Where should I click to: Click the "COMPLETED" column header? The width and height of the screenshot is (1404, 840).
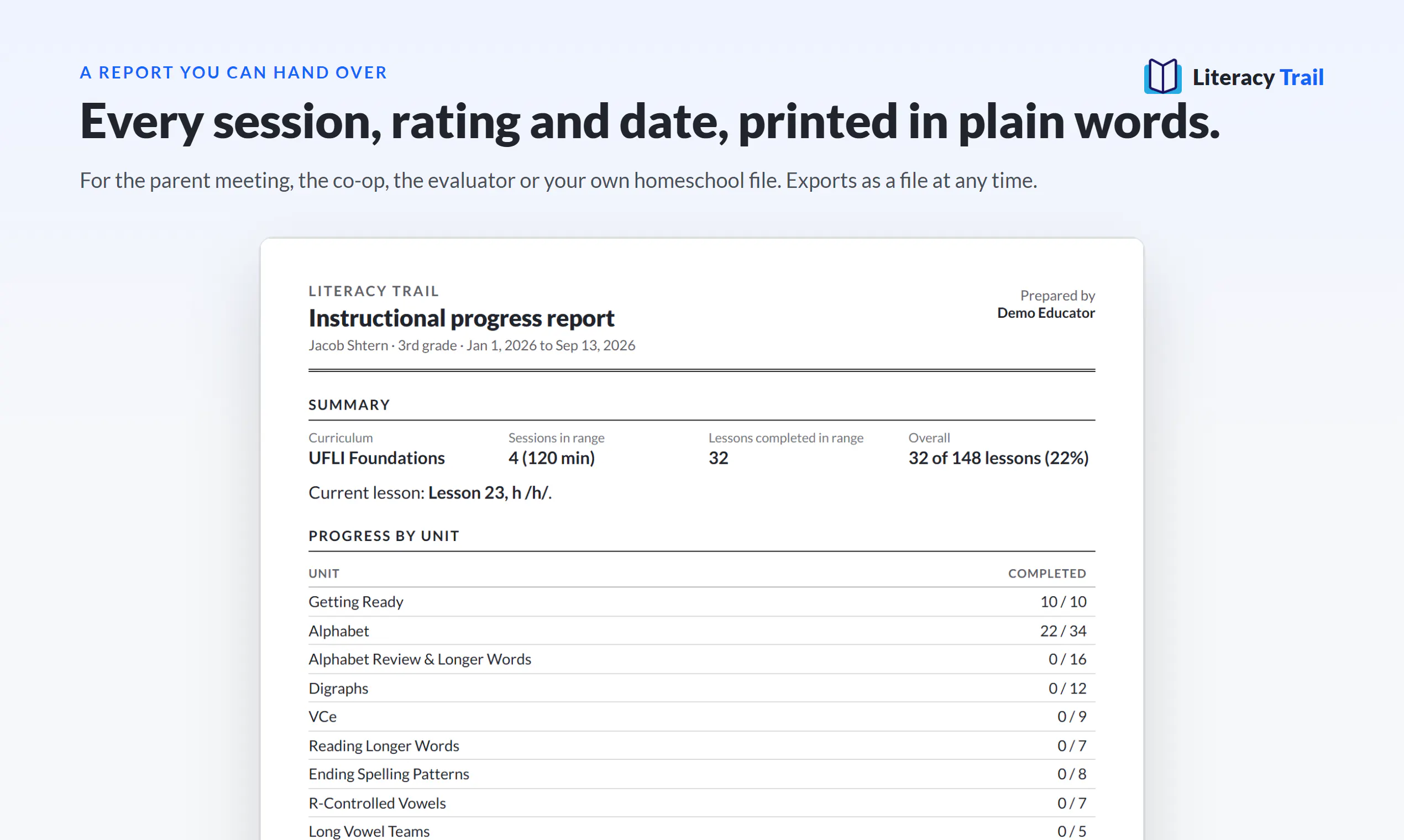1047,574
